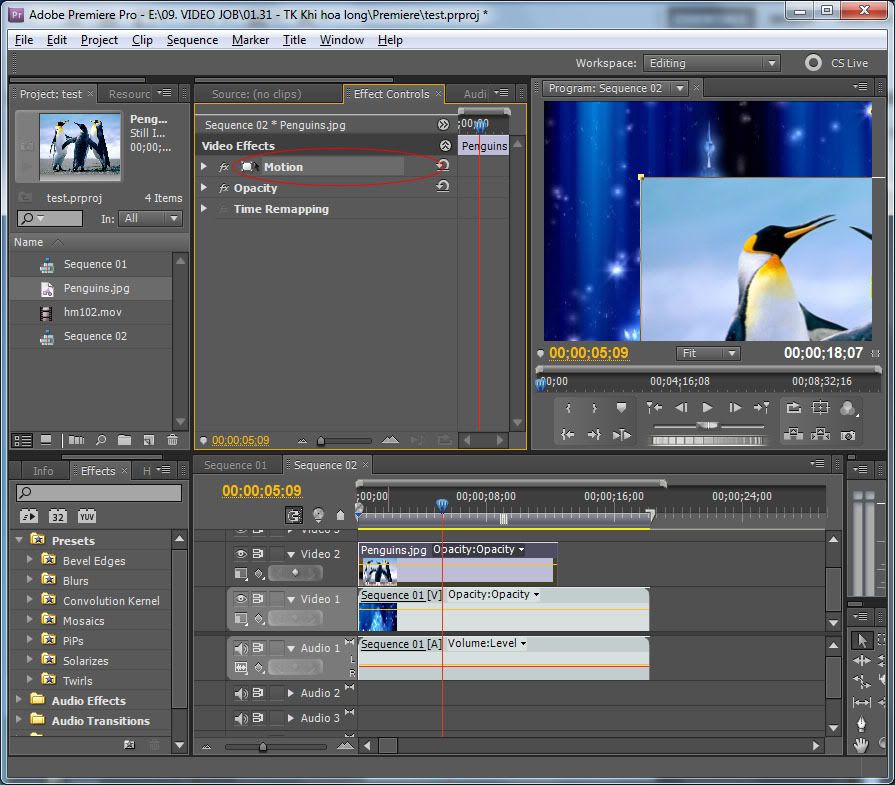Switch to the Sequence 01 timeline tab
Image resolution: width=895 pixels, height=785 pixels.
[x=236, y=465]
